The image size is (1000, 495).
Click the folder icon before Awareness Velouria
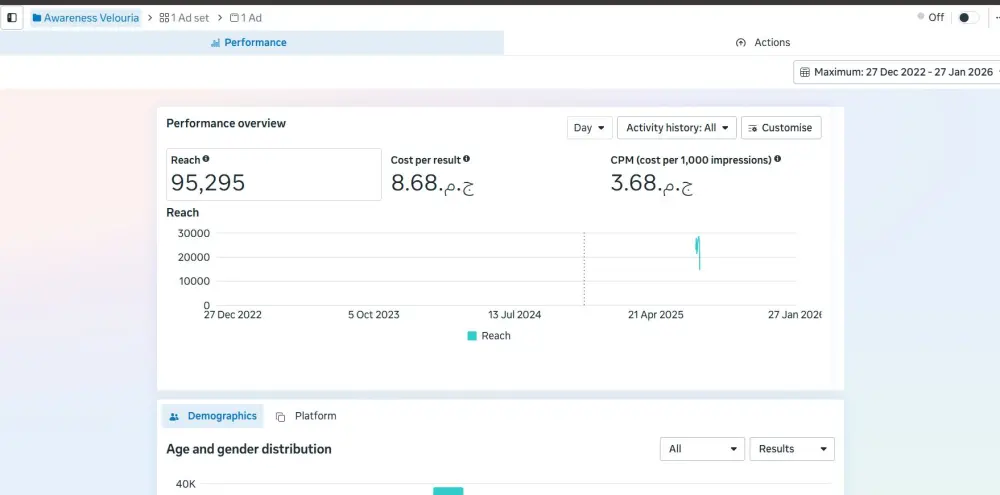[x=37, y=18]
